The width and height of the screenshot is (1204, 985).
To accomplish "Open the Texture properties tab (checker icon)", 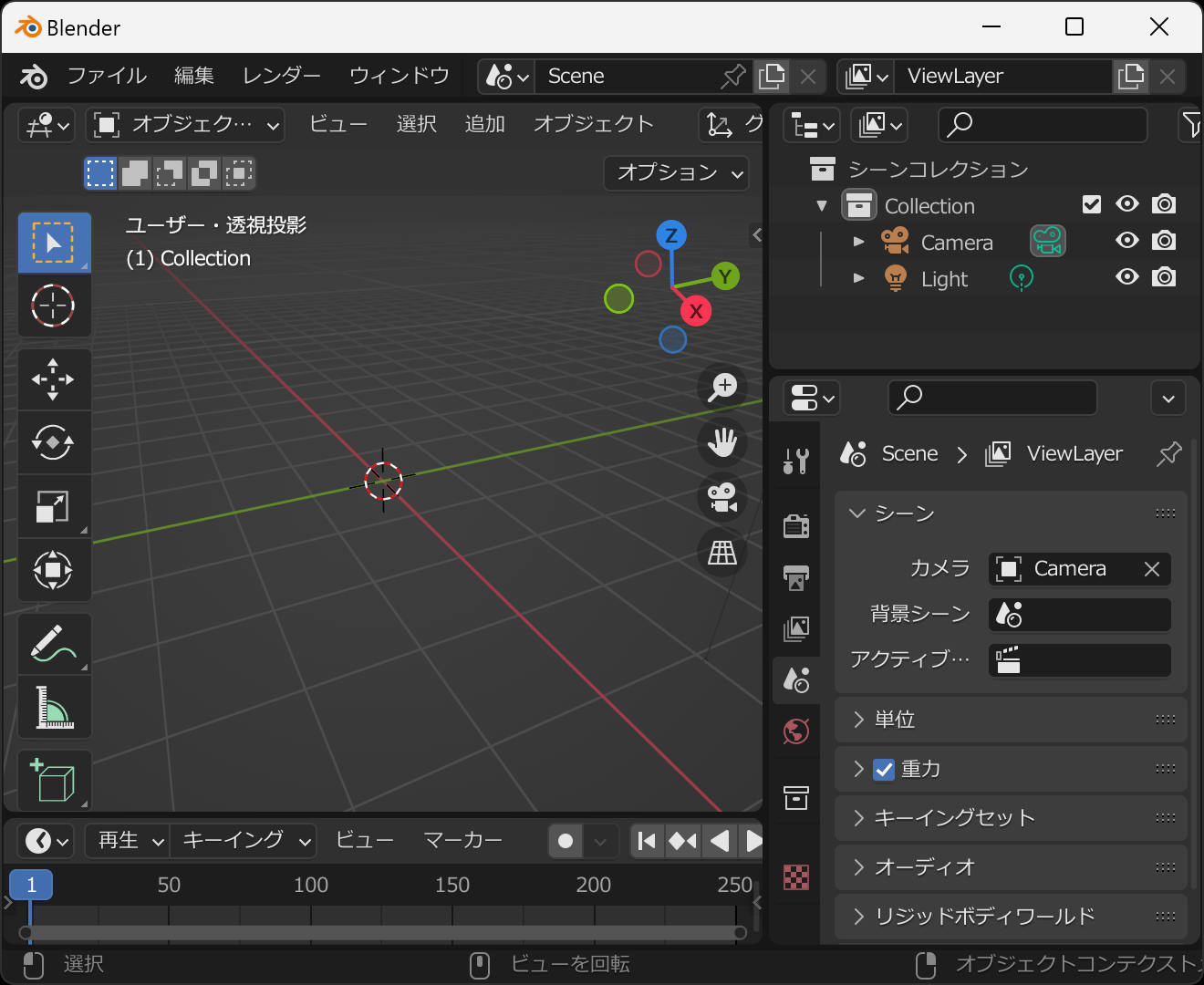I will (796, 876).
